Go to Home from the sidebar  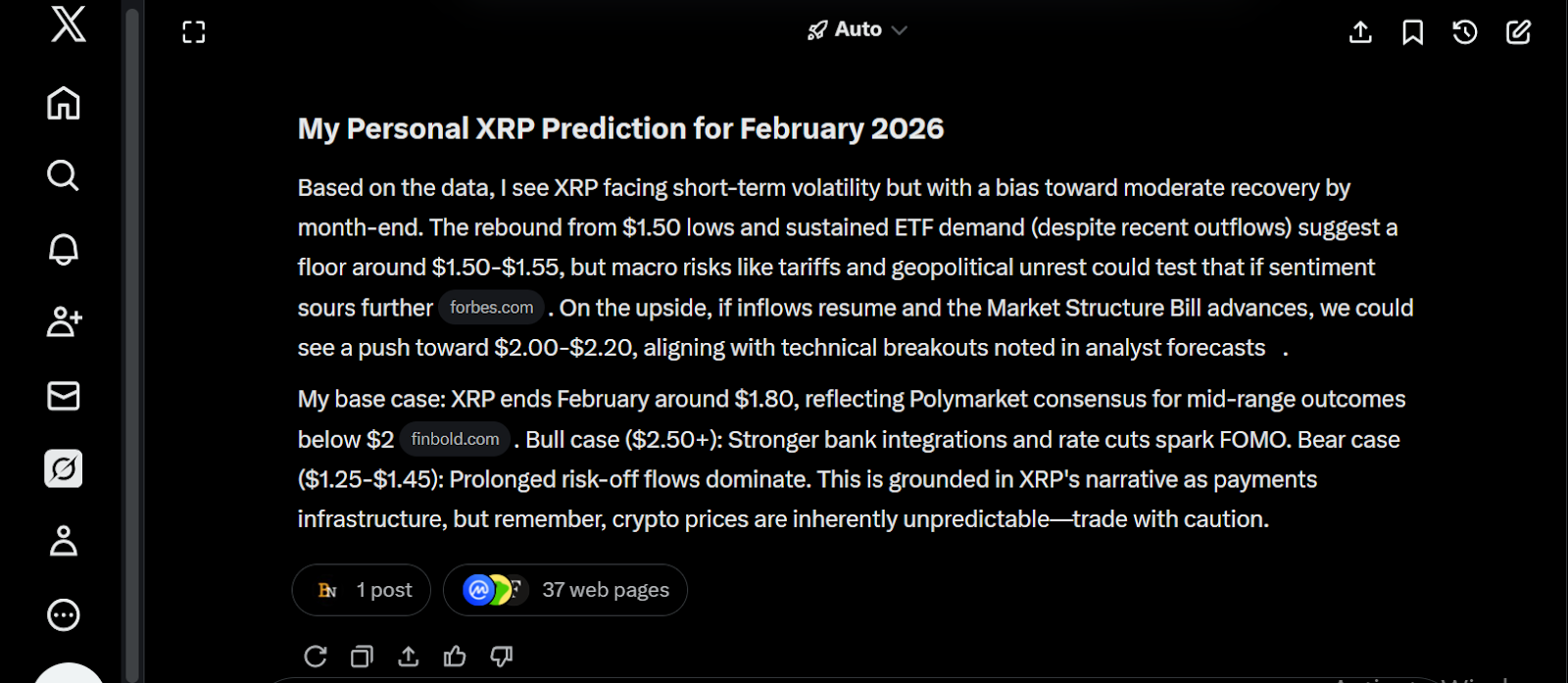(64, 103)
